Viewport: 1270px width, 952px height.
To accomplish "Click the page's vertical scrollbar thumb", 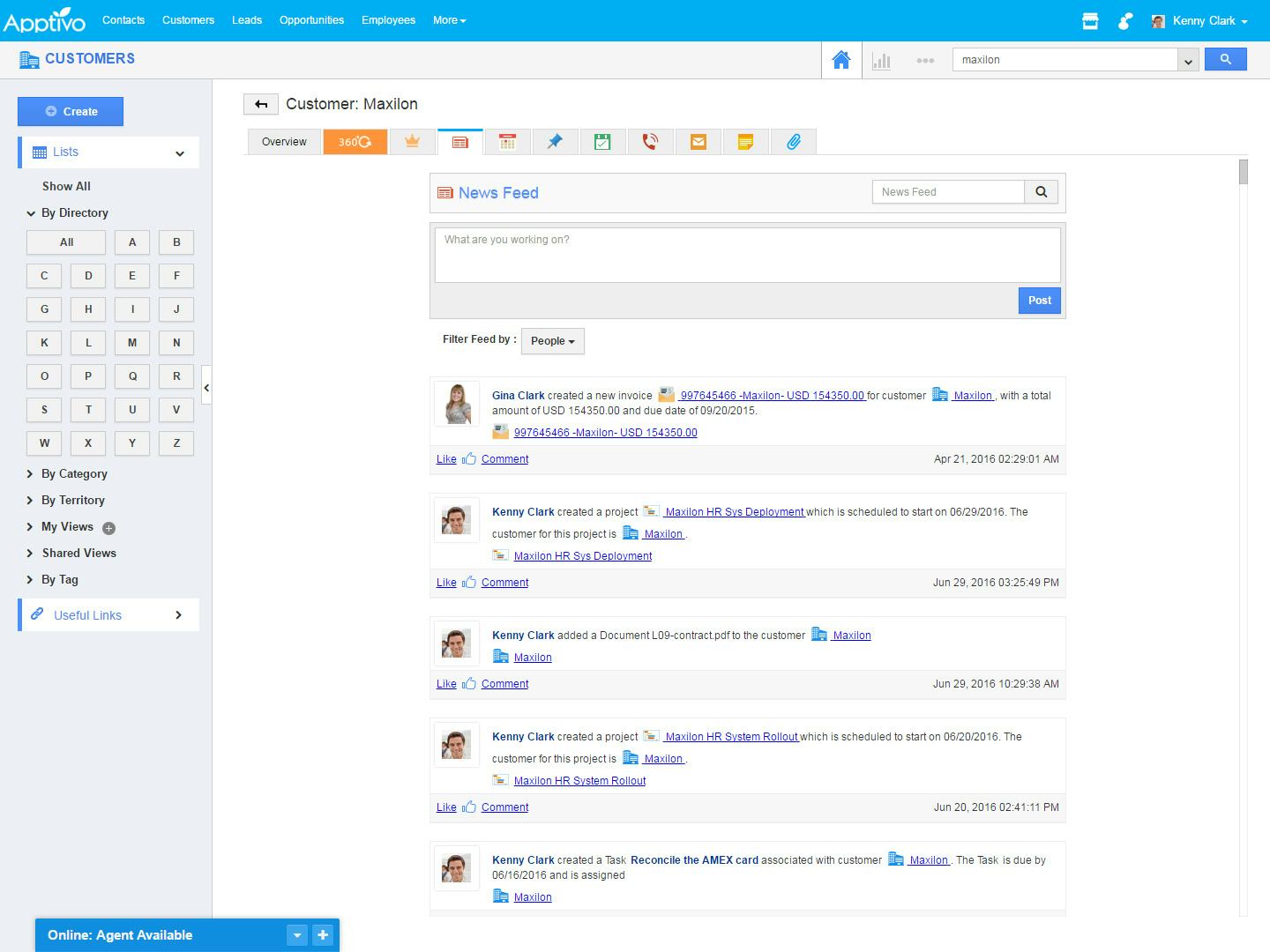I will pyautogui.click(x=1244, y=172).
